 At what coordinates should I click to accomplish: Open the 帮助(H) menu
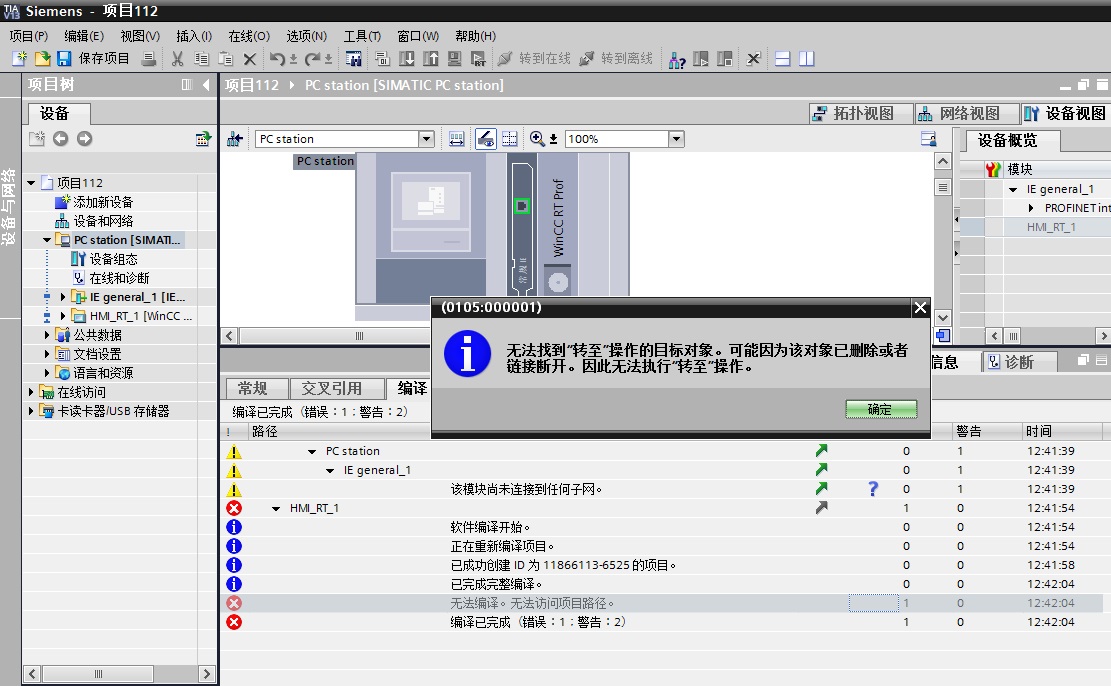(475, 36)
